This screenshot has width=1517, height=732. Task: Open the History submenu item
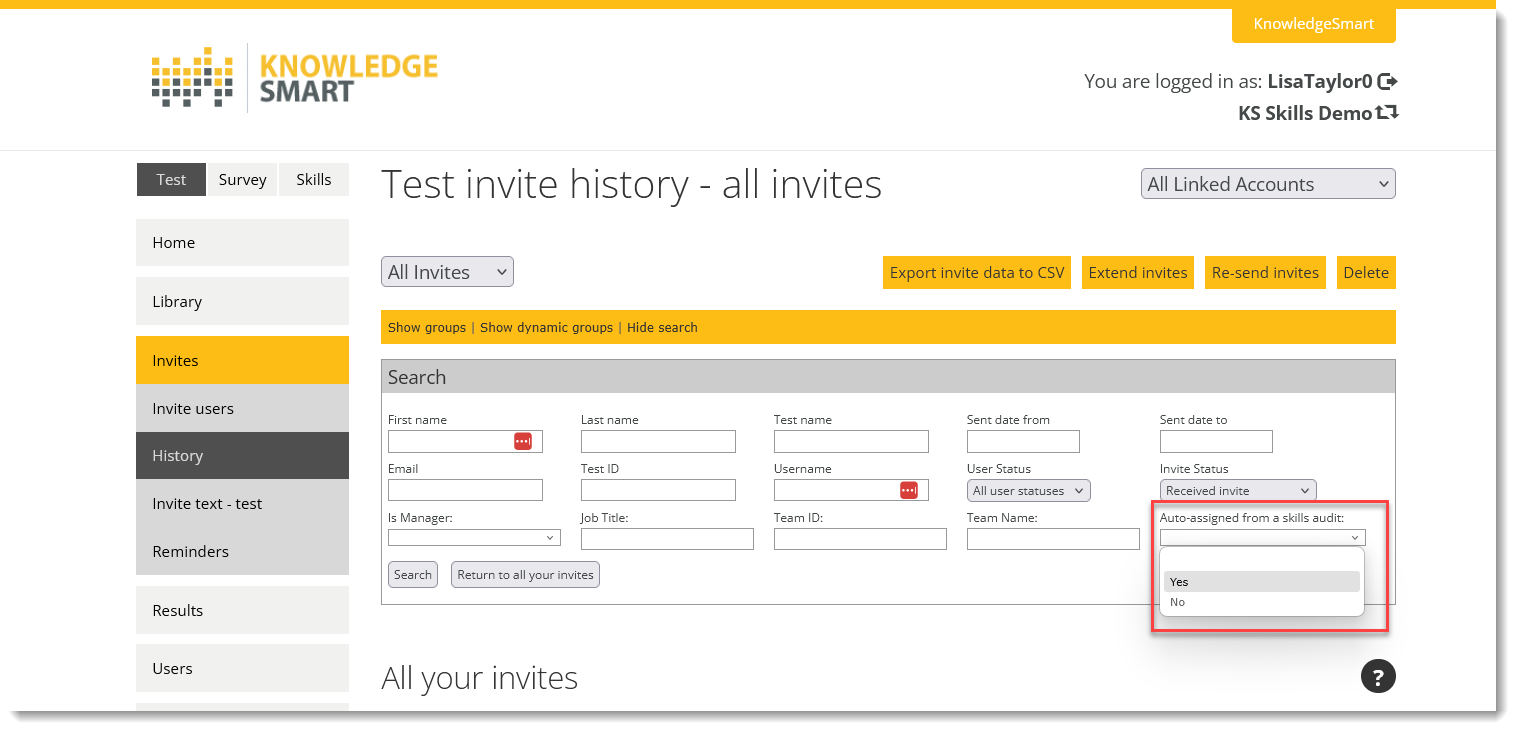point(242,456)
